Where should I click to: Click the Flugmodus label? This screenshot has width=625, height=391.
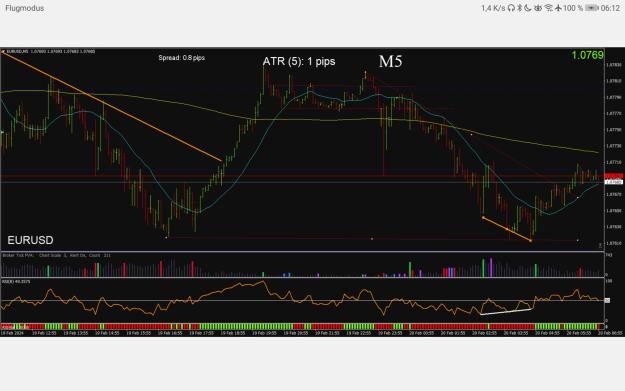click(x=25, y=8)
